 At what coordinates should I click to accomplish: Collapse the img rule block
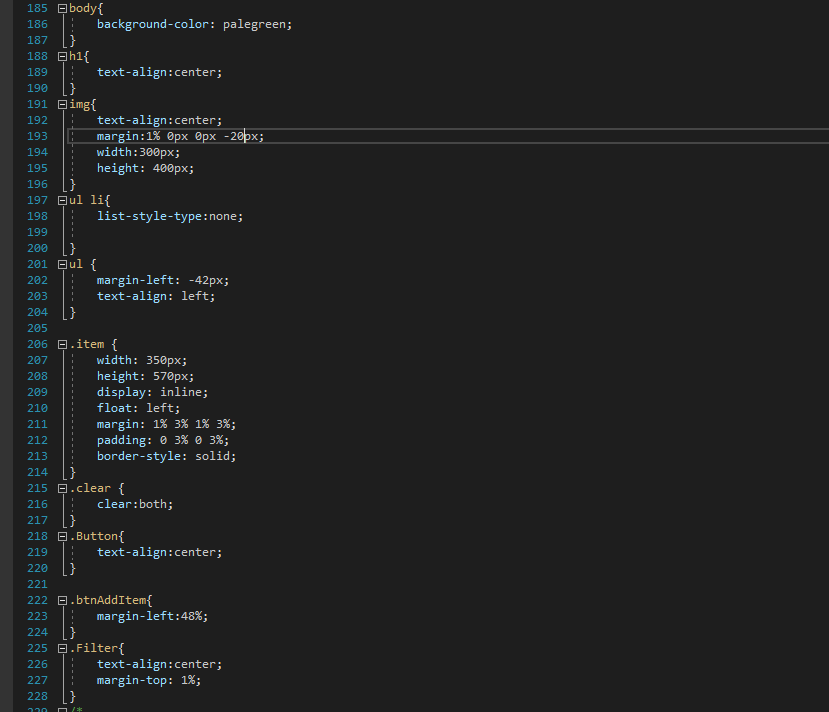click(x=62, y=105)
